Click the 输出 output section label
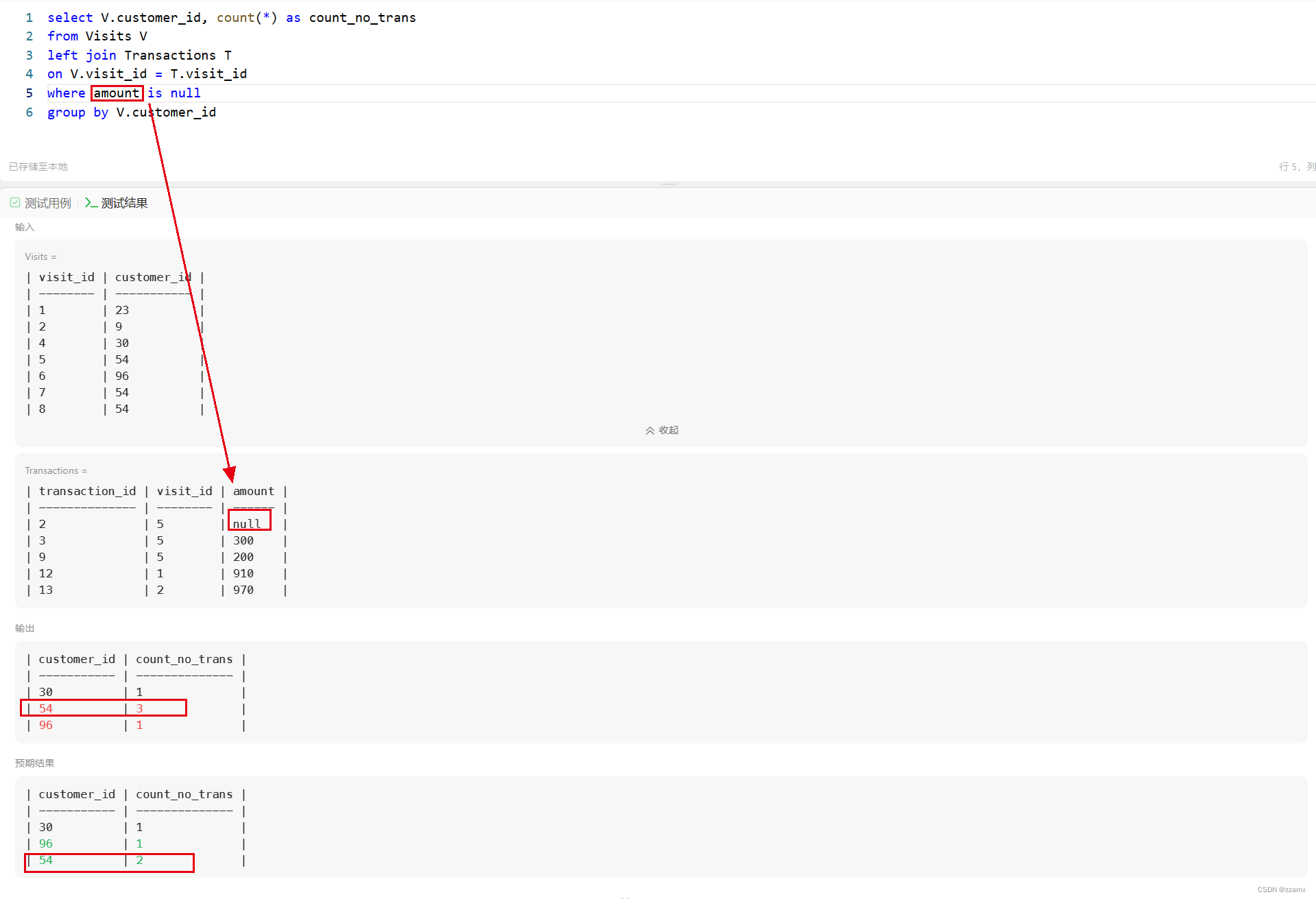This screenshot has height=899, width=1316. coord(25,628)
